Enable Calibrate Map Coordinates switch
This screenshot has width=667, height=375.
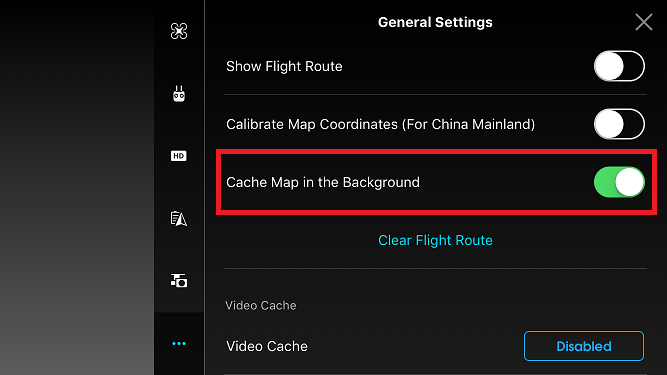tap(619, 124)
